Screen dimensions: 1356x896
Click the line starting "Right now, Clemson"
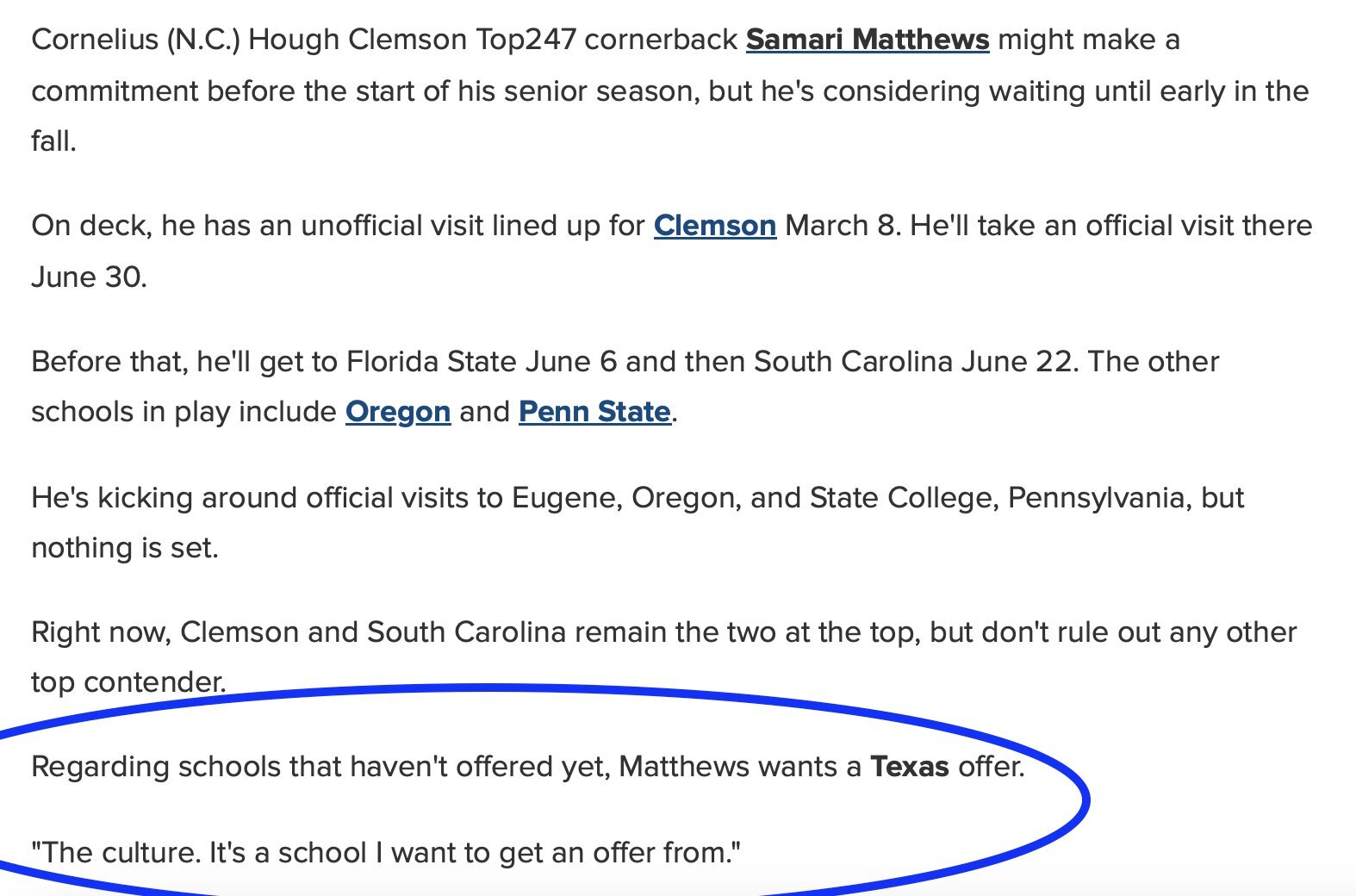coord(664,632)
